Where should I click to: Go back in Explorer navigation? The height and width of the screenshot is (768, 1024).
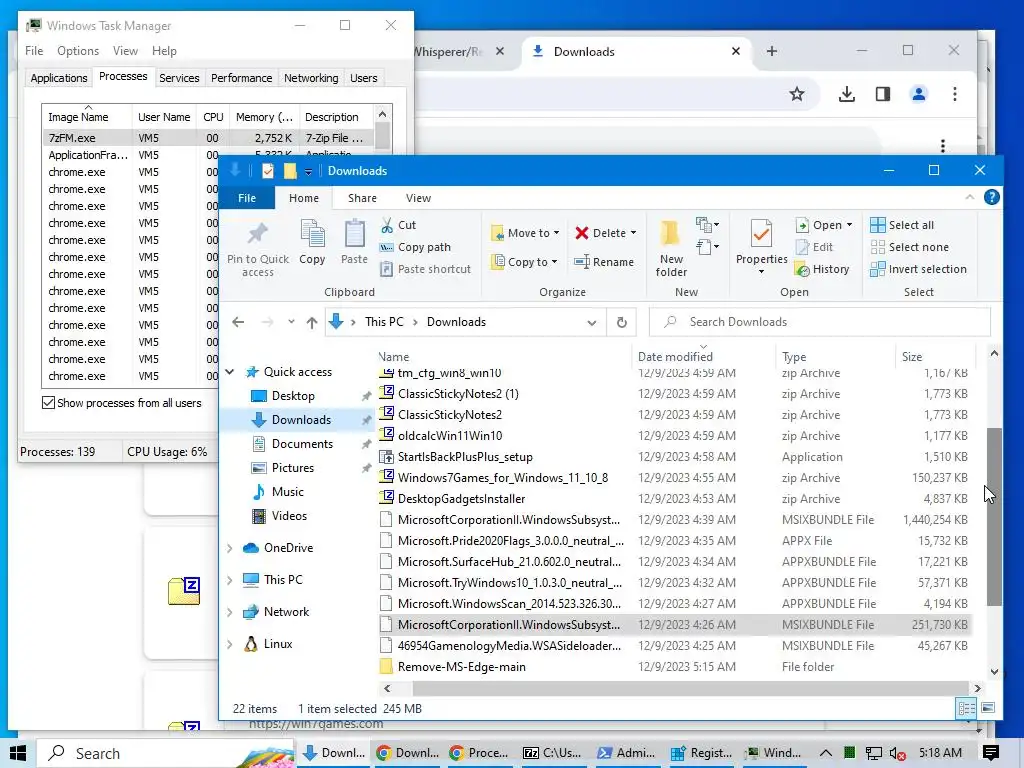238,322
